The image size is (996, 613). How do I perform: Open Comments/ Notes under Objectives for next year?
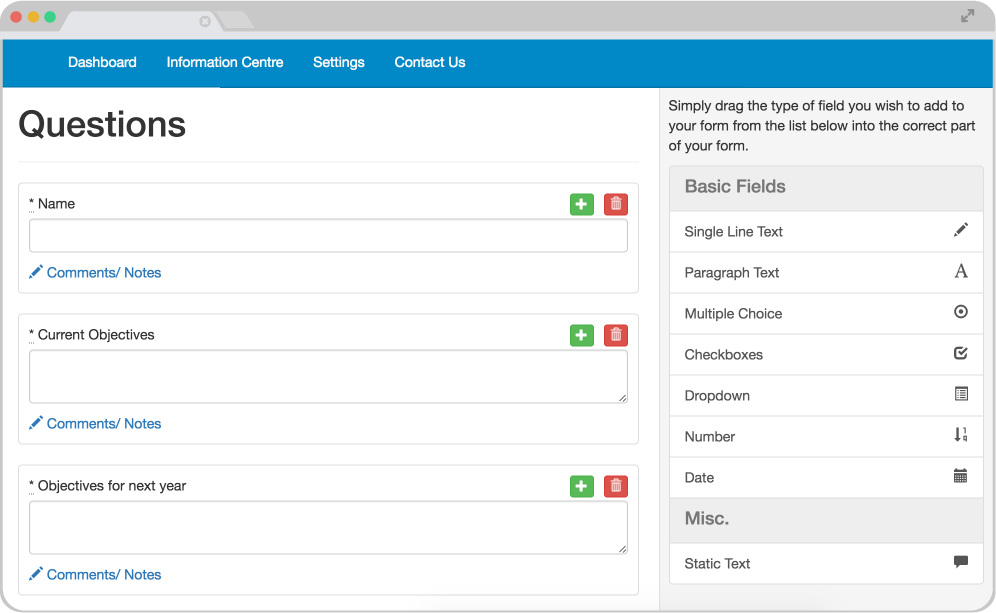tap(104, 575)
